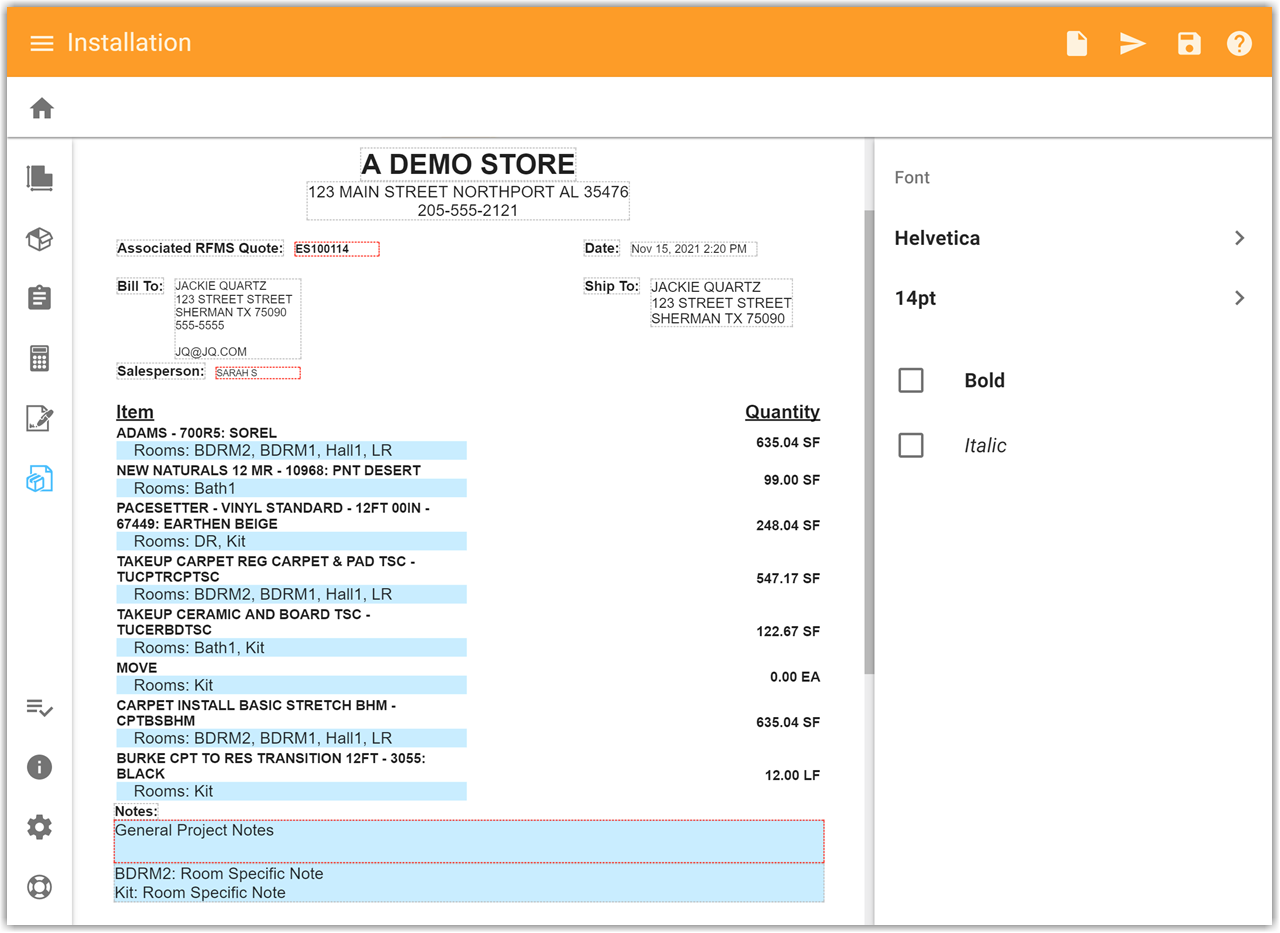1280x933 pixels.
Task: Click the 12.00 LF quantity
Action: click(x=792, y=775)
